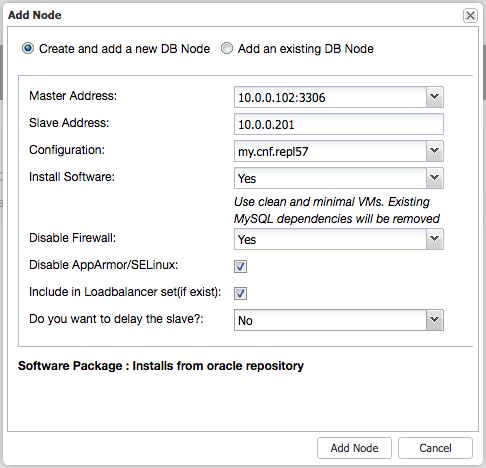The width and height of the screenshot is (486, 468).
Task: Select Create and add a new DB Node
Action: pos(28,49)
